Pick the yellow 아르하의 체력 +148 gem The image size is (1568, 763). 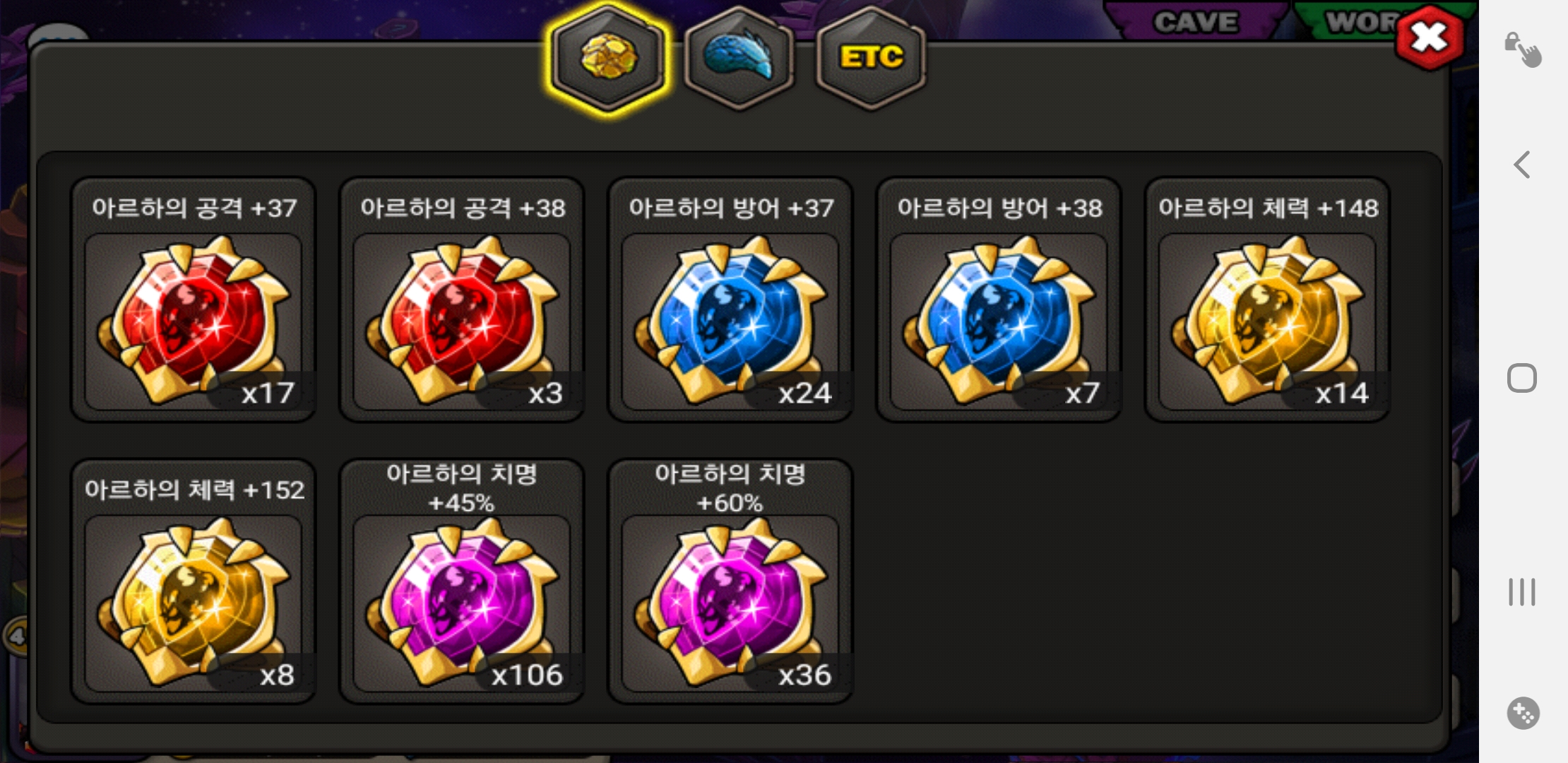click(1267, 300)
